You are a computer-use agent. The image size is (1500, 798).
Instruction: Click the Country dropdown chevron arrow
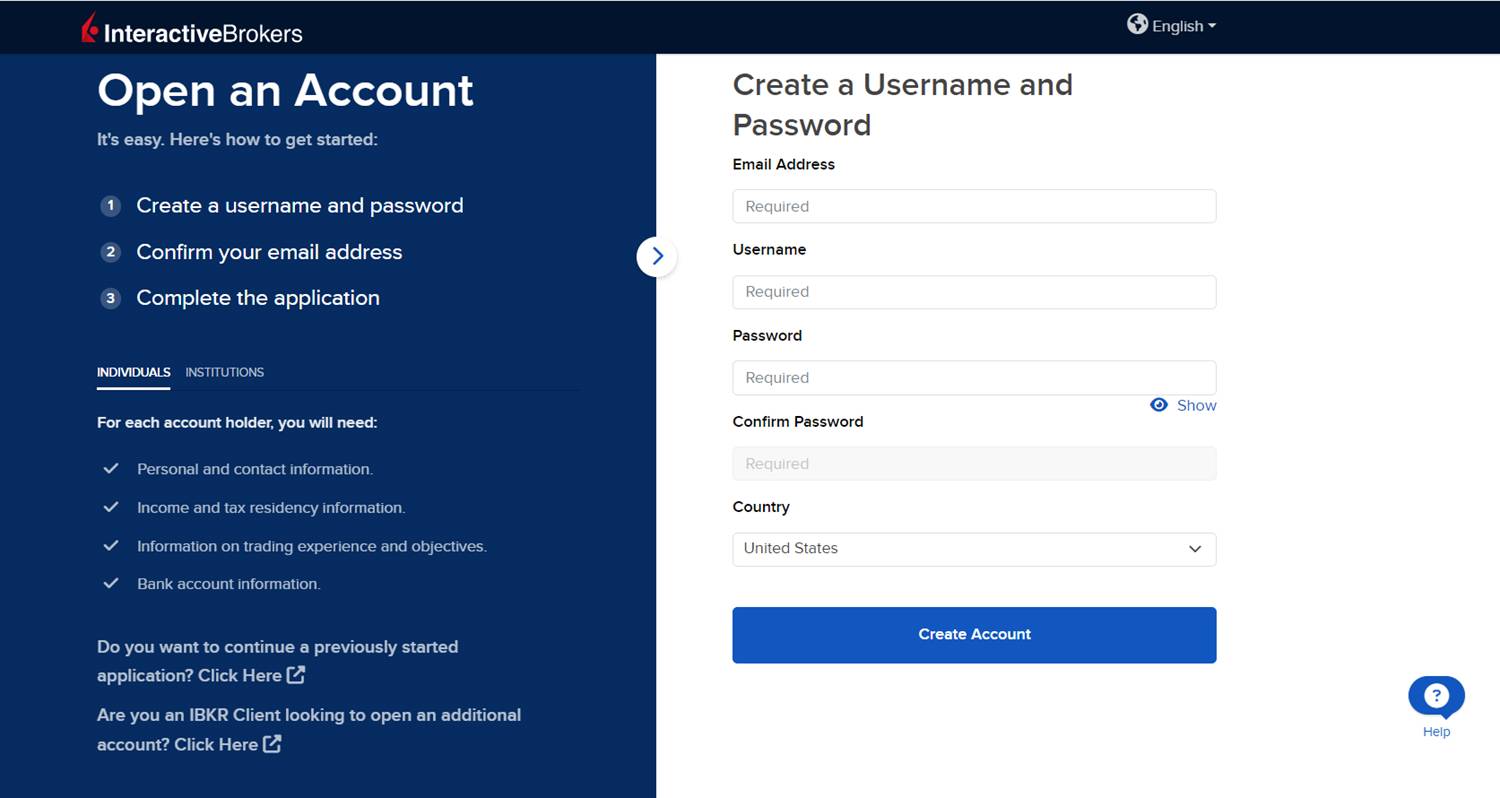pyautogui.click(x=1195, y=549)
